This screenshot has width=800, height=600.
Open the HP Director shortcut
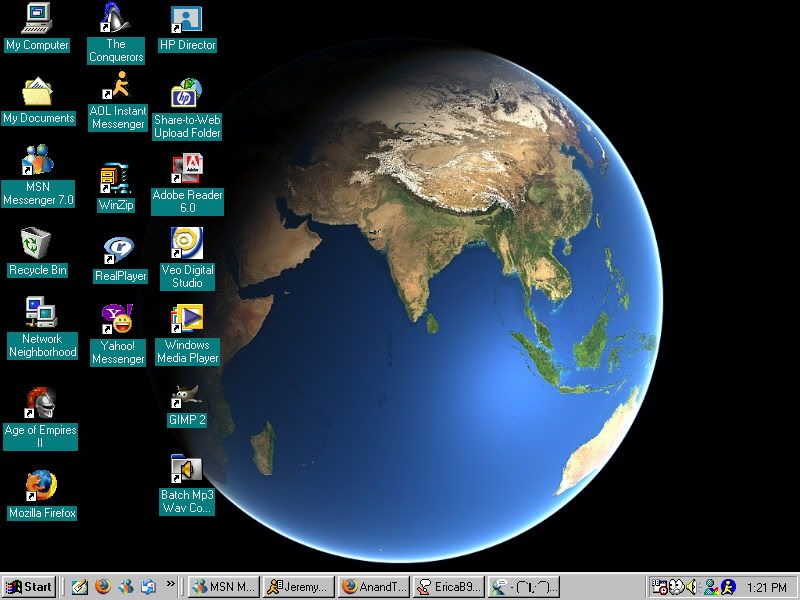tap(187, 20)
